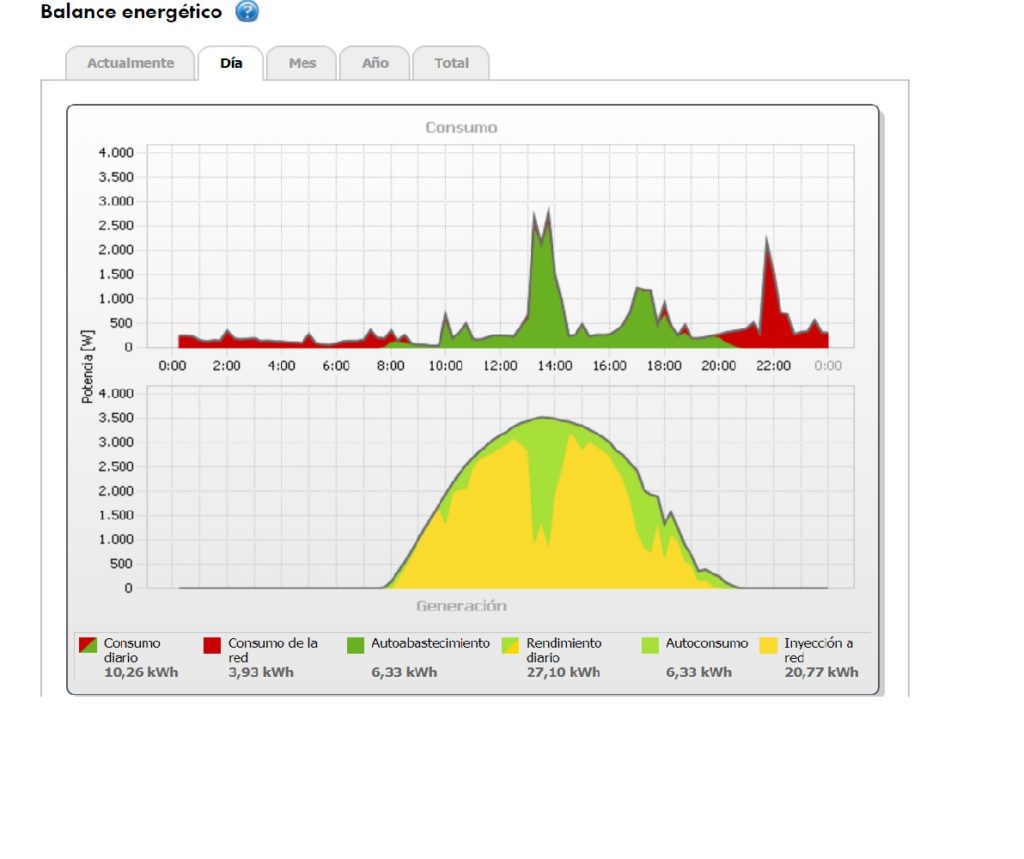1024x859 pixels.
Task: Click the light green Autoconsumo swatch
Action: pos(650,645)
